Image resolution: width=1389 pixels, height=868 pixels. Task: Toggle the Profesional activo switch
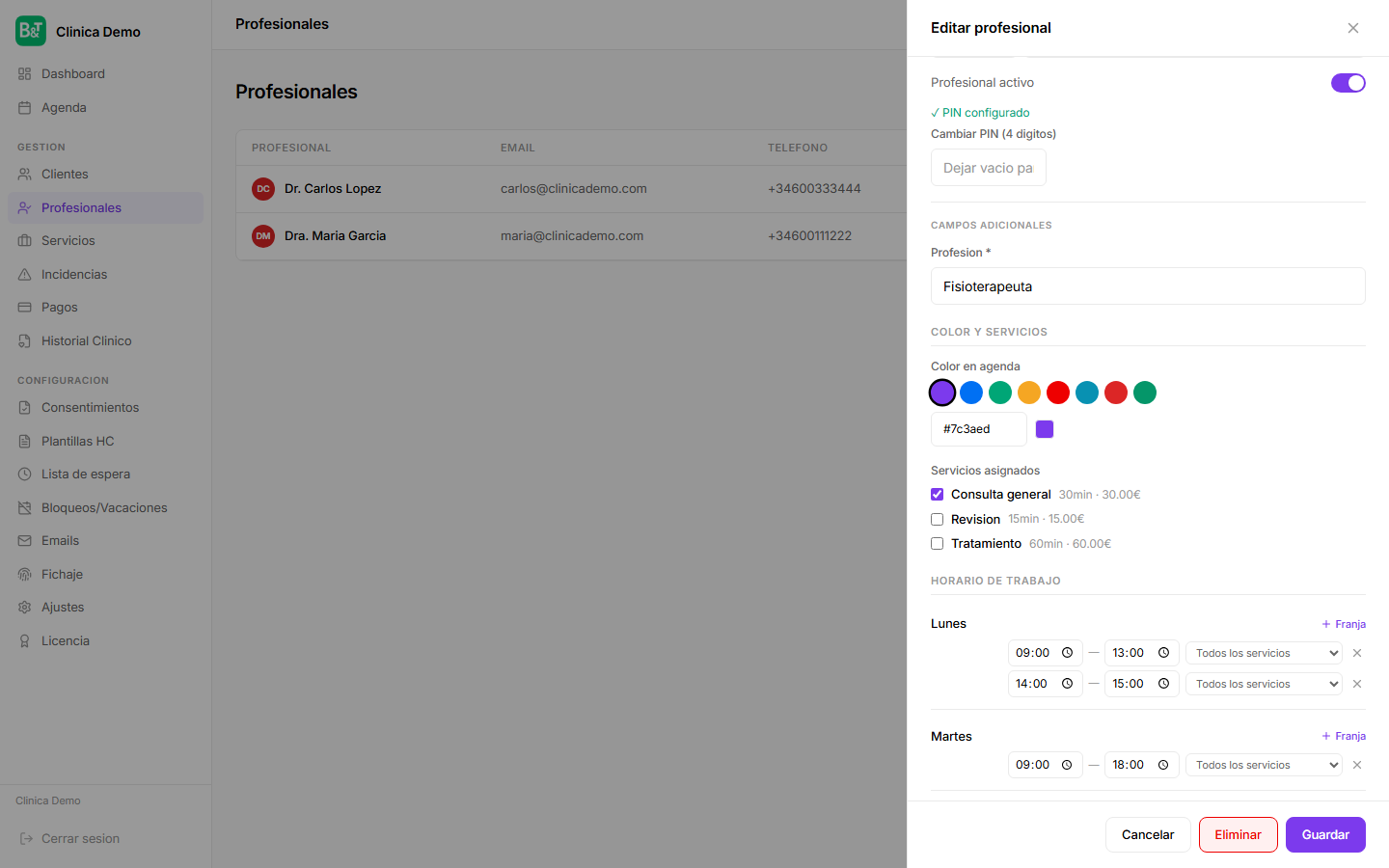(x=1348, y=83)
